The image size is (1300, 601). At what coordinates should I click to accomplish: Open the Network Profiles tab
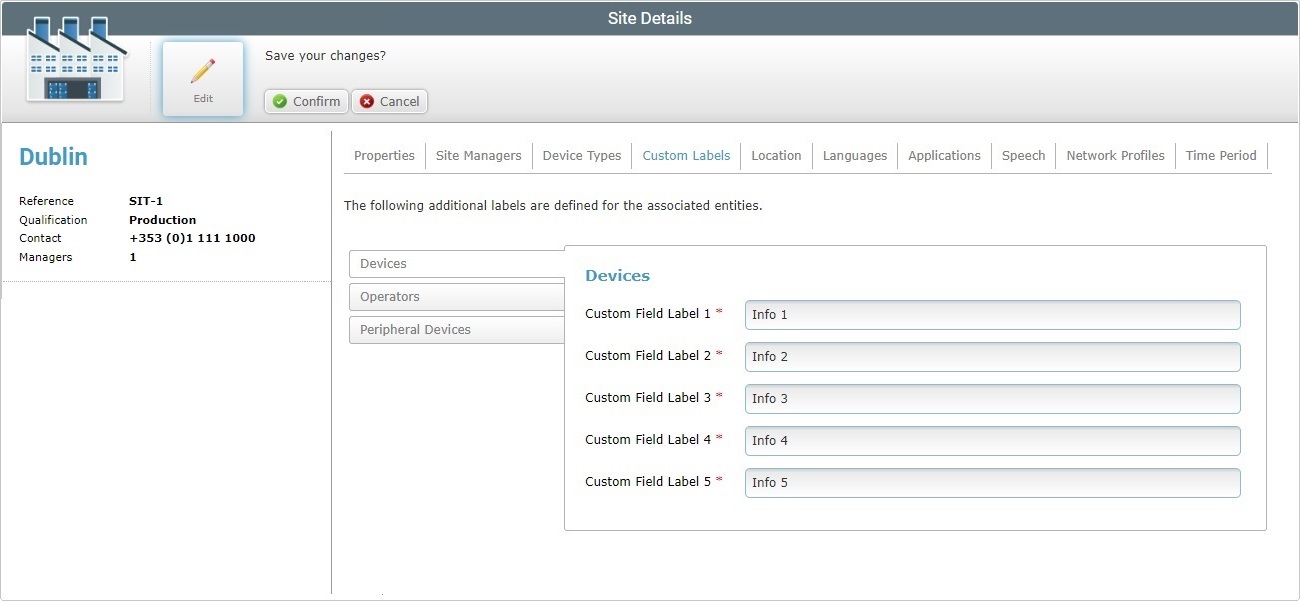pyautogui.click(x=1115, y=156)
